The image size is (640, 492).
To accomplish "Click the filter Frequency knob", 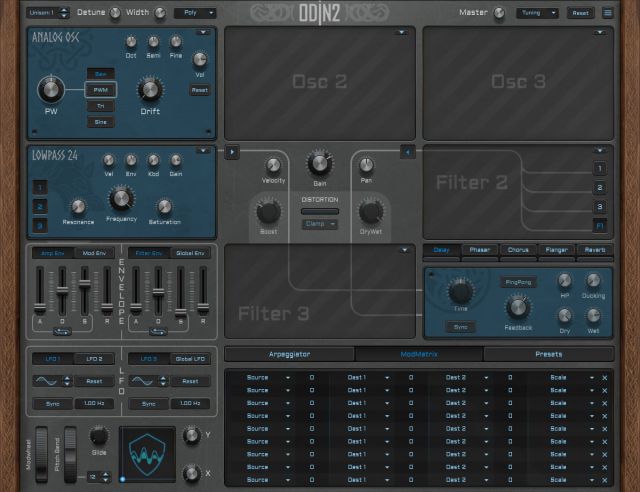I will pos(121,199).
